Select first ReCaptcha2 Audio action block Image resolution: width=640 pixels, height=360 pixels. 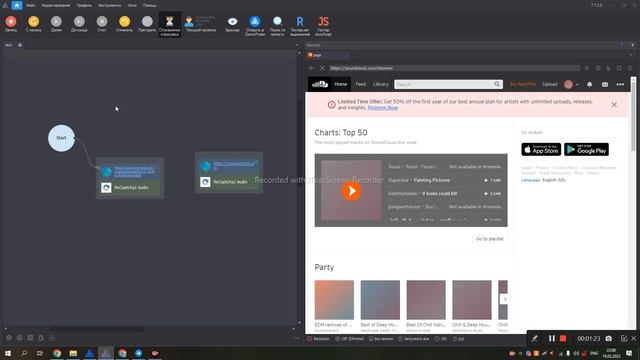tap(130, 187)
